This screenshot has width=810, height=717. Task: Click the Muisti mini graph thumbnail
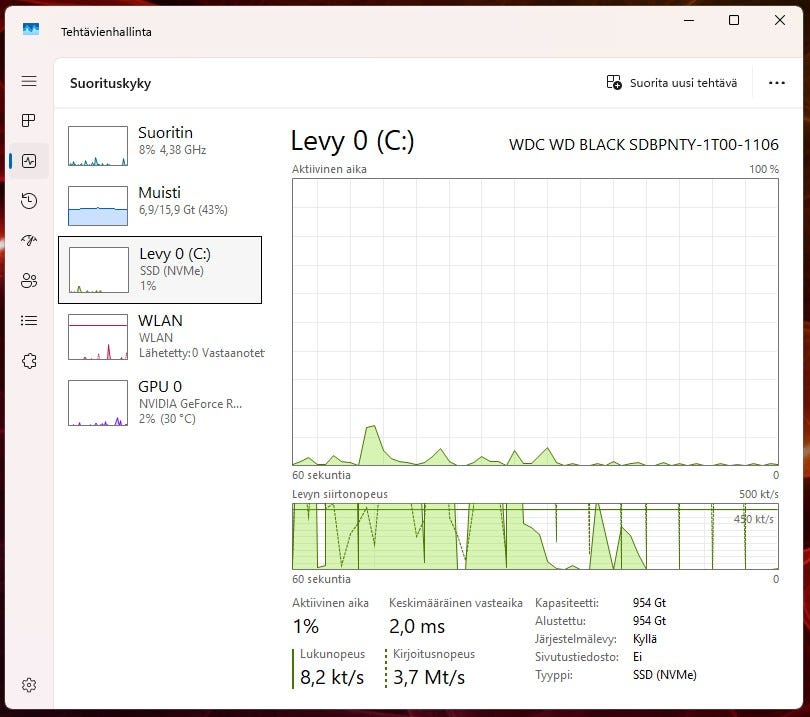click(98, 206)
